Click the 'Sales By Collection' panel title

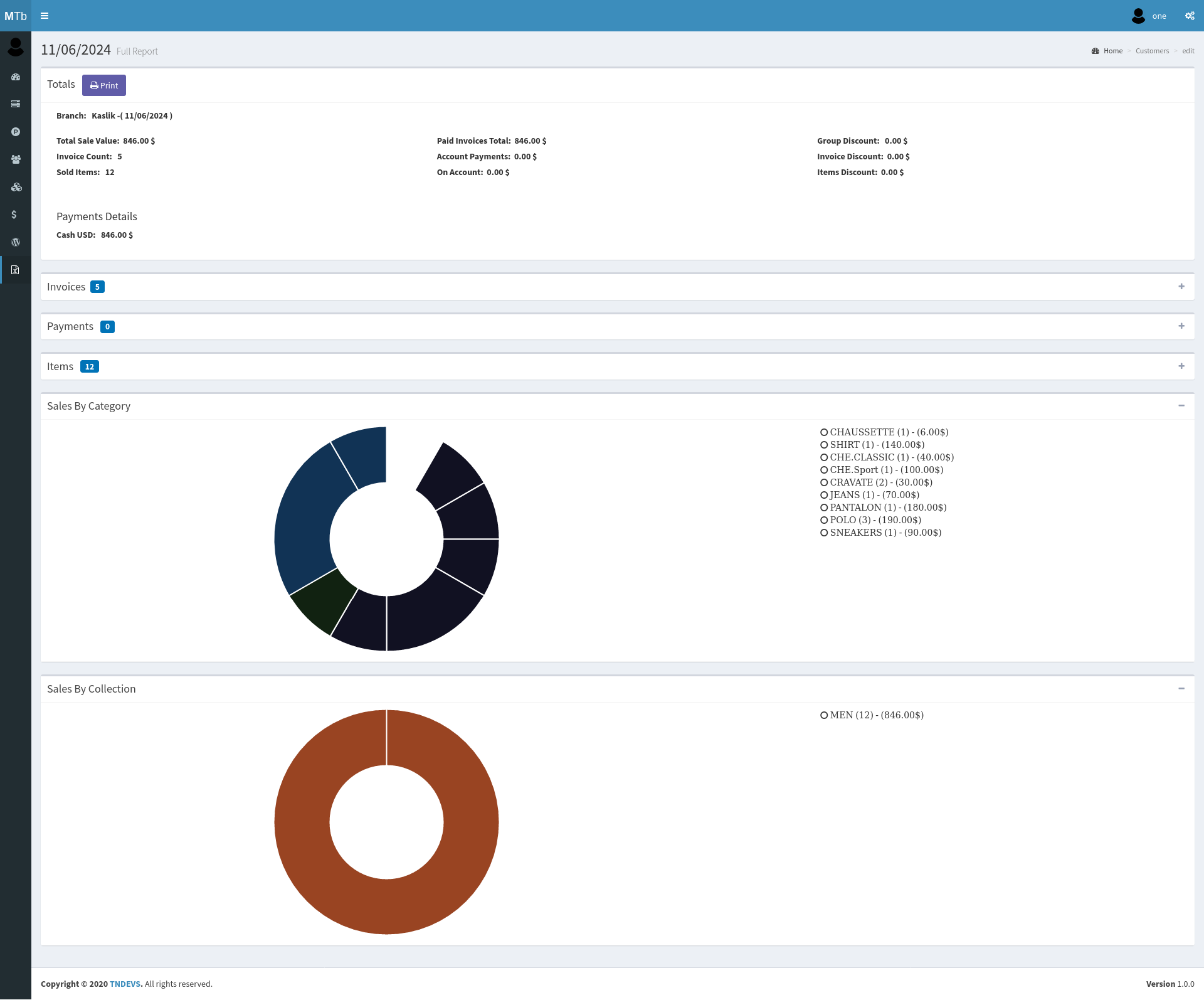click(91, 689)
